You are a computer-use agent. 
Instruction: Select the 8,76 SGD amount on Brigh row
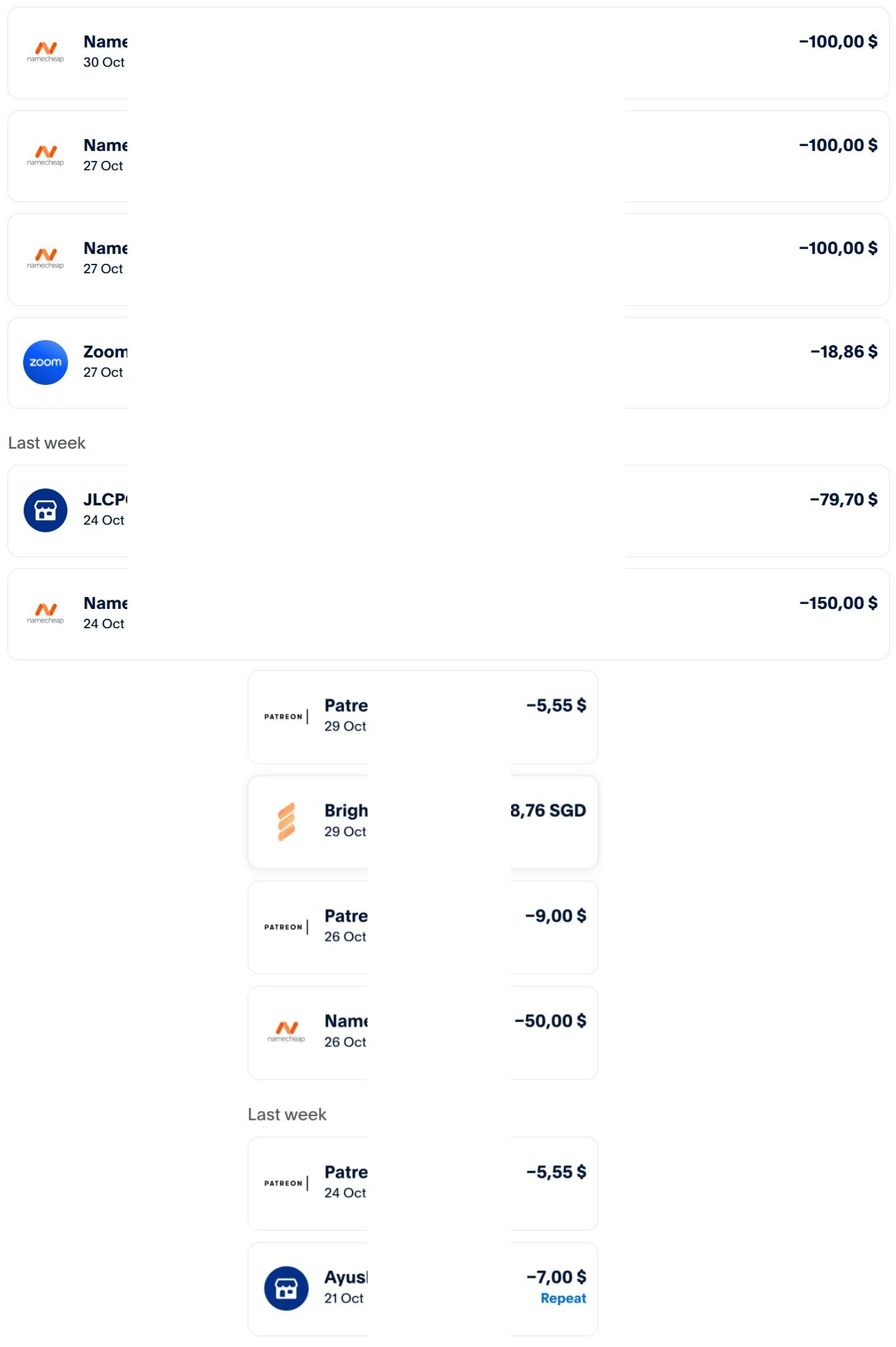[548, 810]
